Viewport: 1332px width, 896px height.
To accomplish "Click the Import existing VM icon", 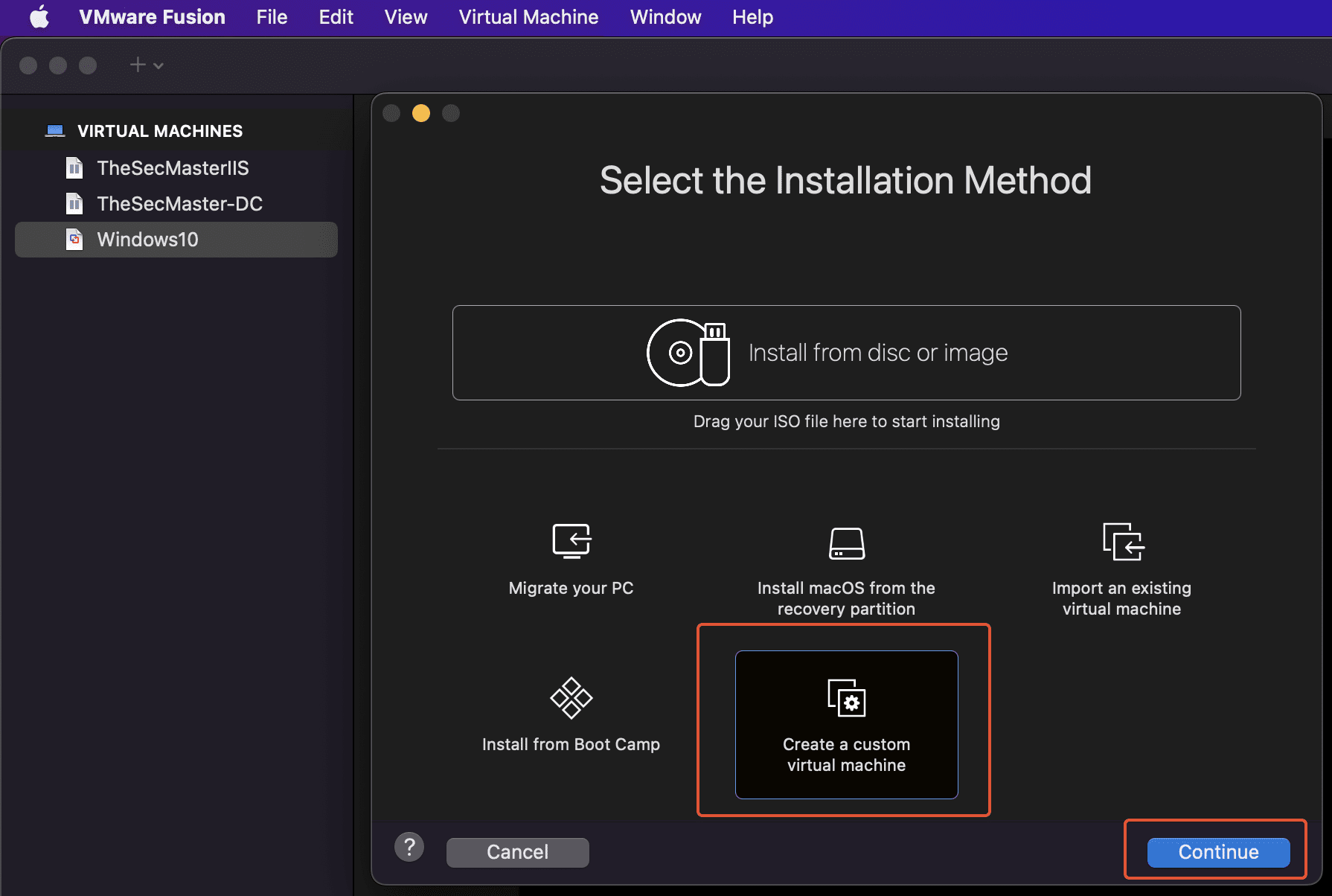I will pyautogui.click(x=1123, y=541).
